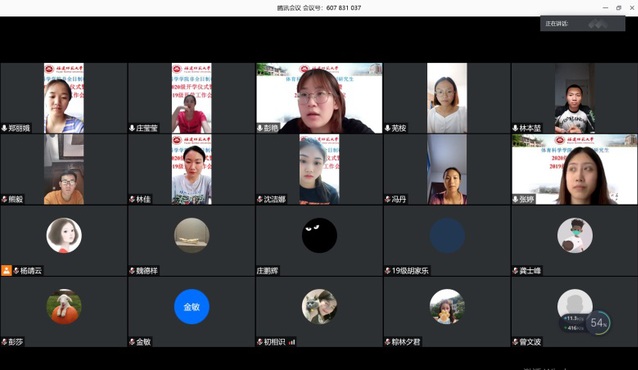Click the orange host icon beside 杨靖云
The width and height of the screenshot is (638, 370).
(6, 270)
